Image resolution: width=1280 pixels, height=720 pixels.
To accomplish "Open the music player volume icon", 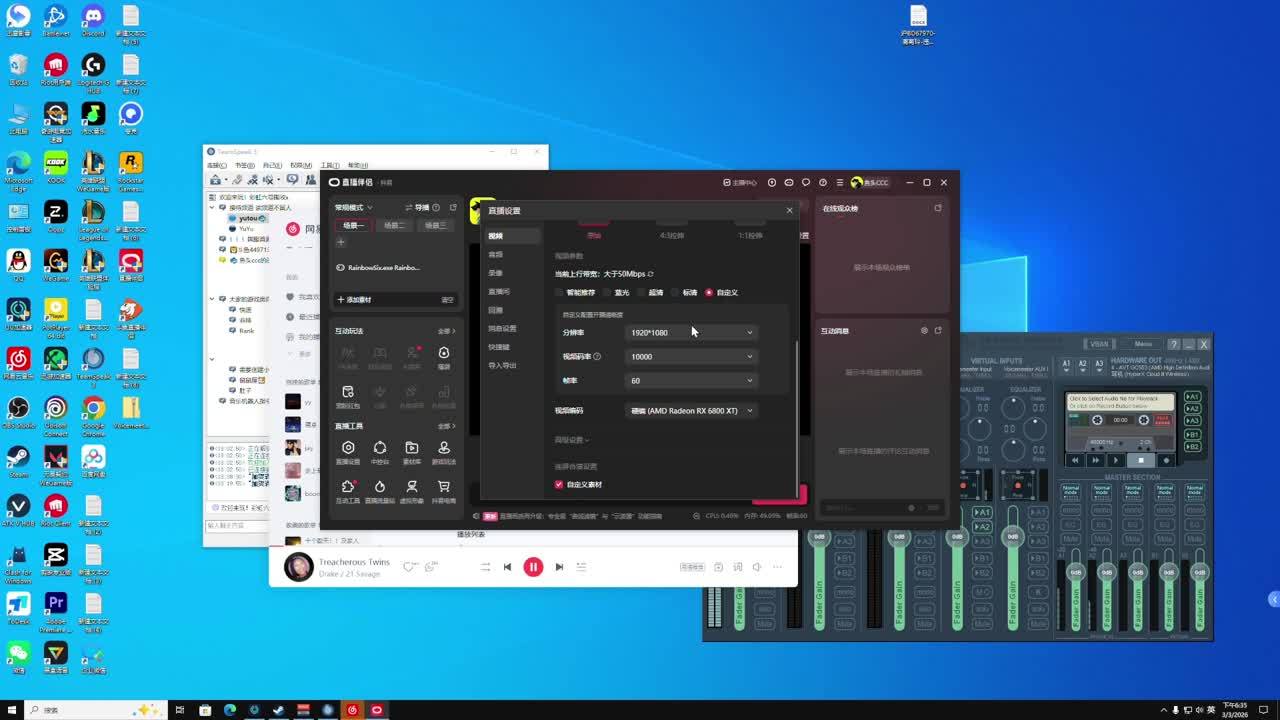I will coord(756,567).
